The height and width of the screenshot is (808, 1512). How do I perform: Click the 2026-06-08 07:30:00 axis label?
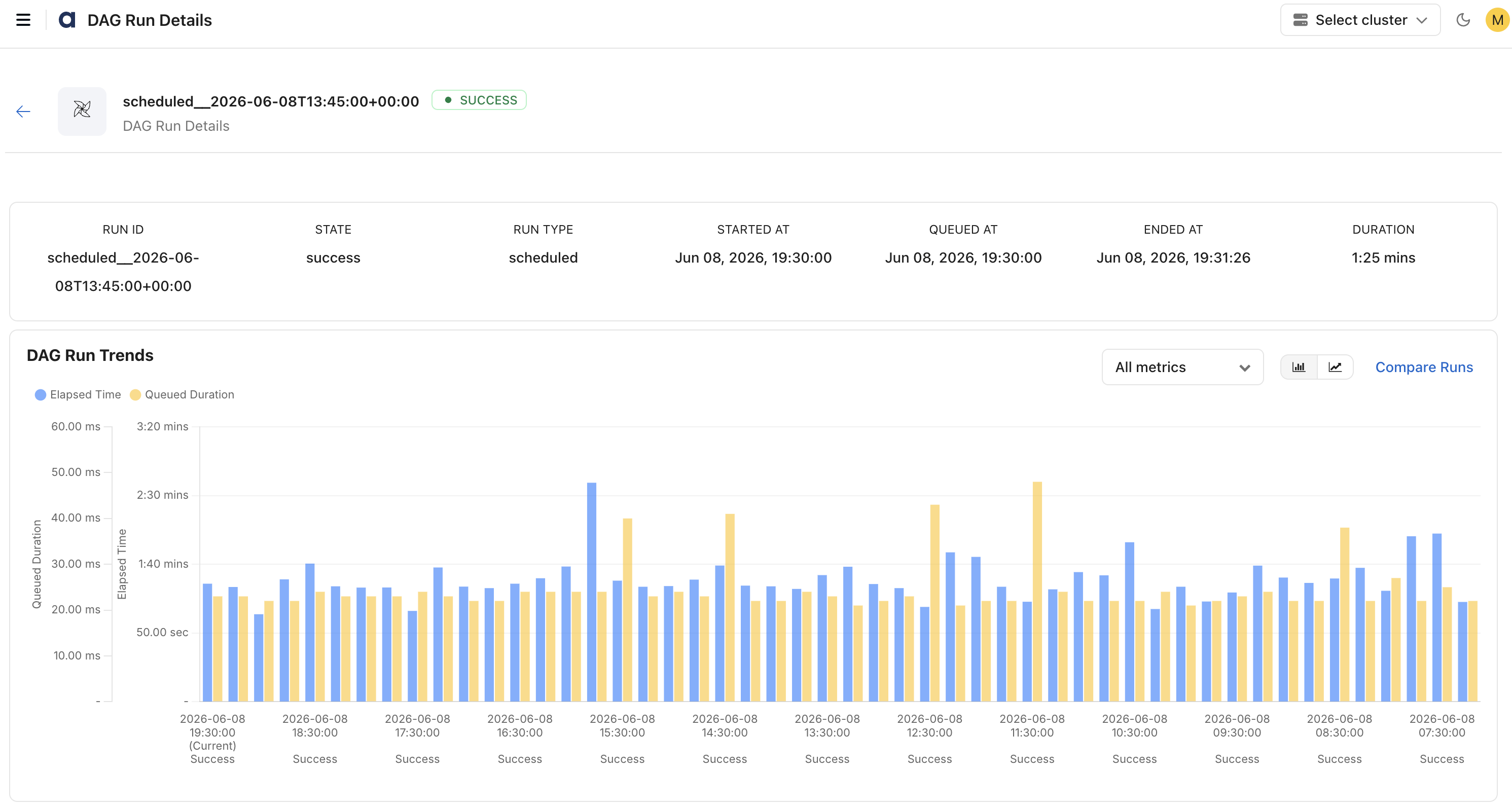[x=1442, y=726]
